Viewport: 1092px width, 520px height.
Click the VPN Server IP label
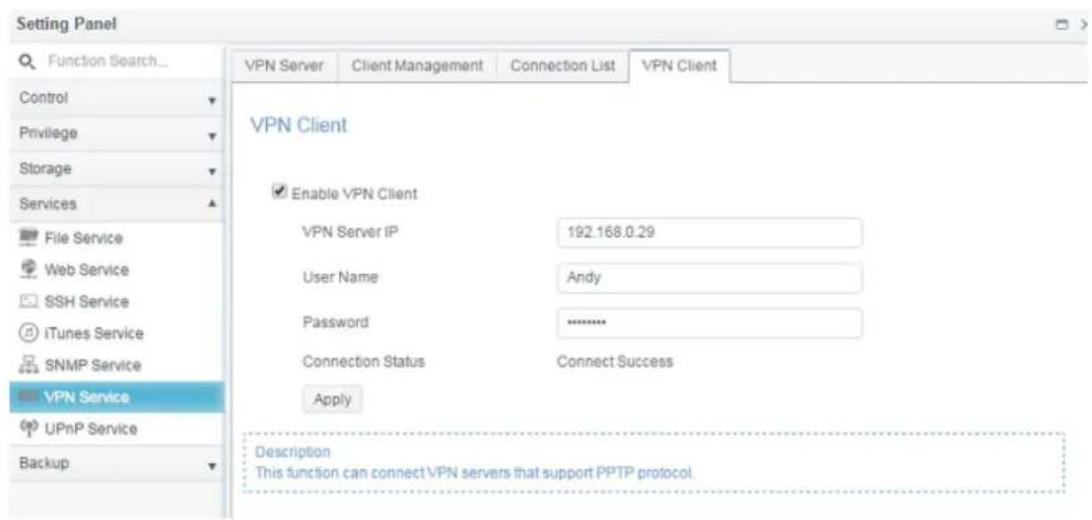click(x=350, y=233)
